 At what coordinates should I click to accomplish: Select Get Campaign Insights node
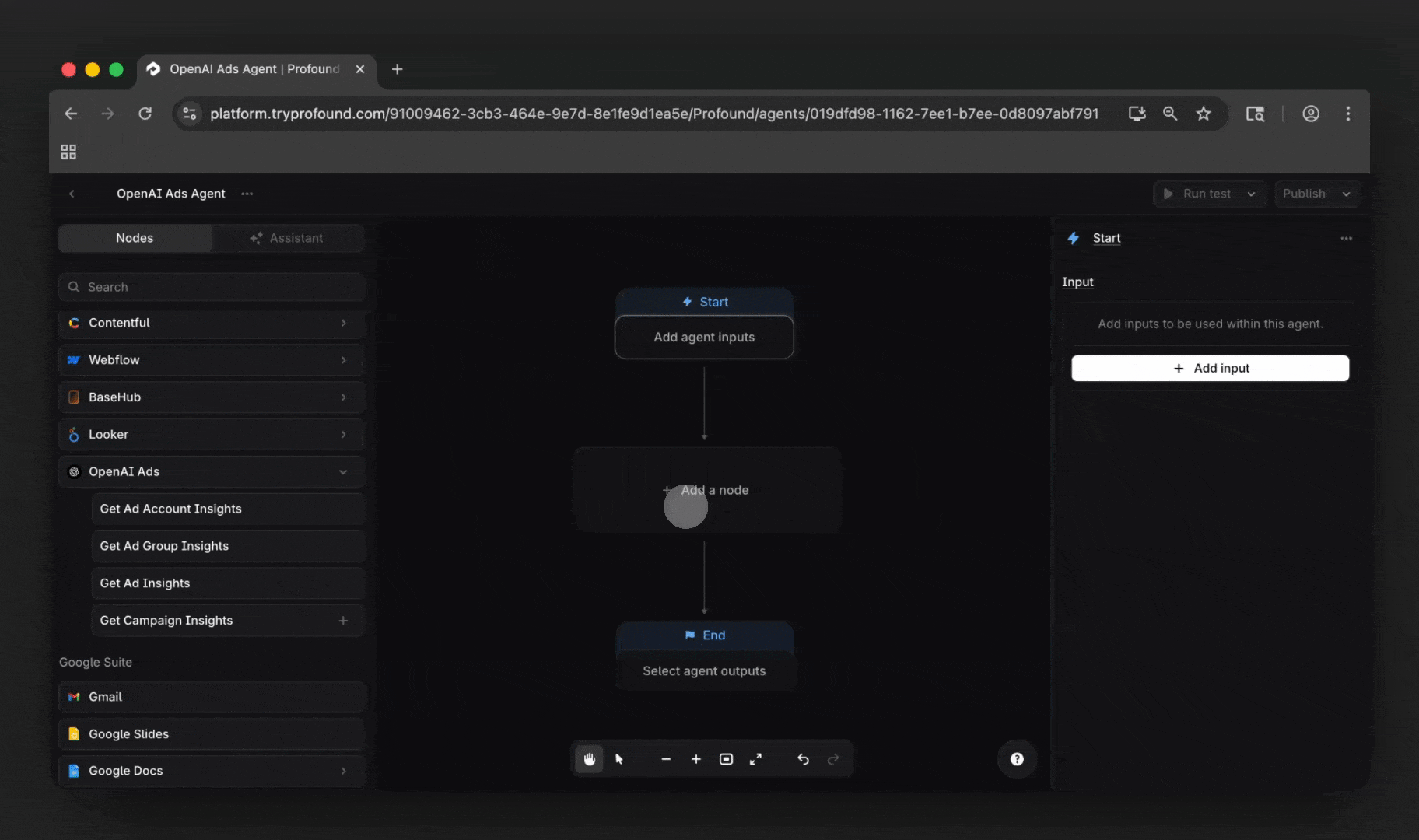(228, 621)
